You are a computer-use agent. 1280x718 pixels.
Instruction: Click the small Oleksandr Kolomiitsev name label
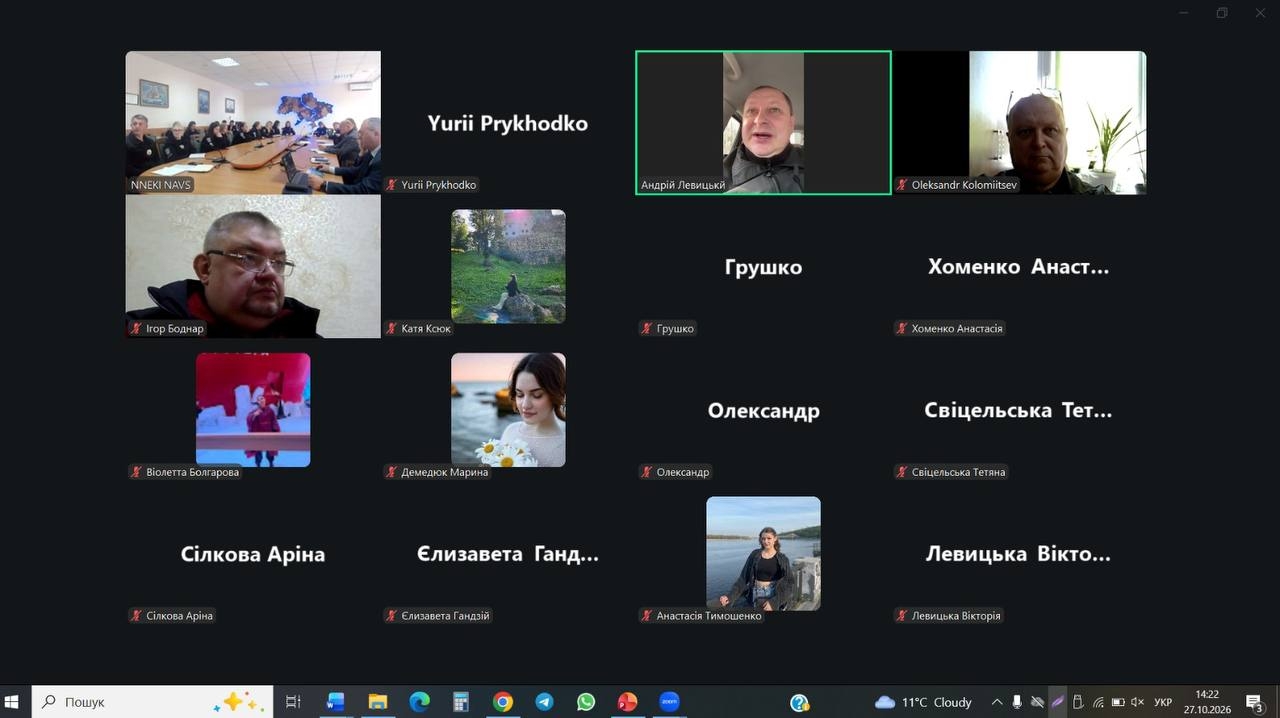964,185
